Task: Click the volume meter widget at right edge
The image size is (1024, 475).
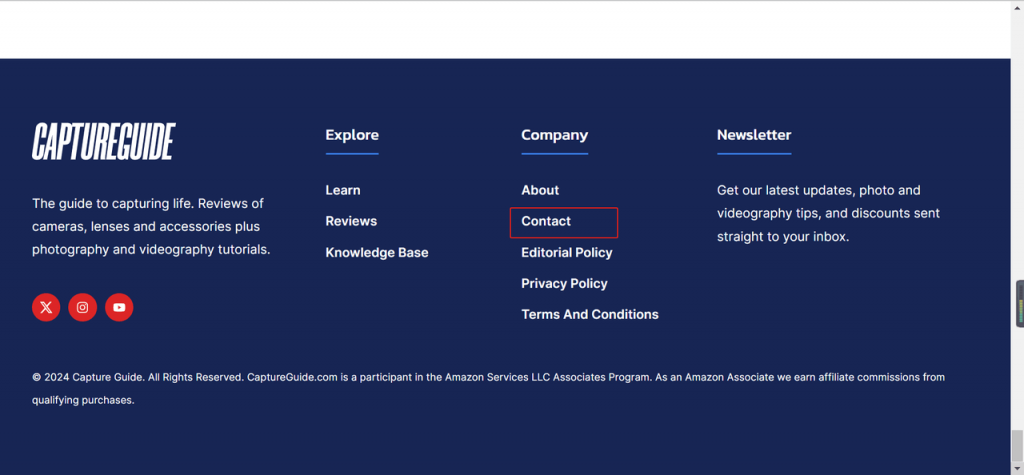Action: pos(1019,304)
